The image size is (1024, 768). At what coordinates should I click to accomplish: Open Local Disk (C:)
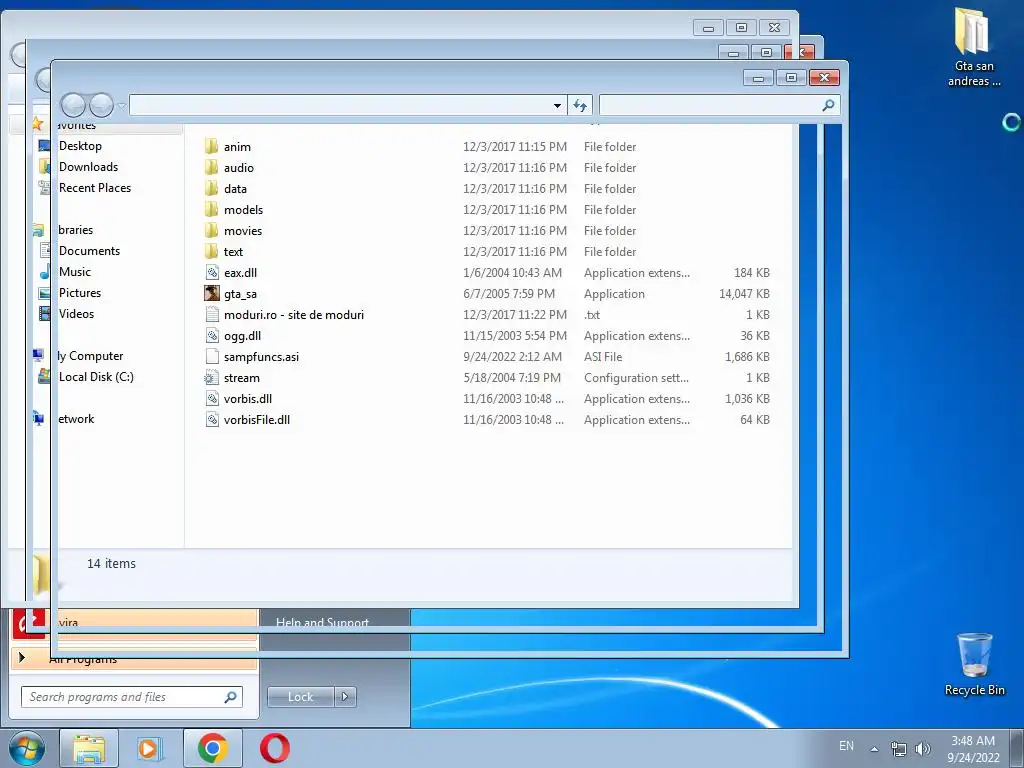(96, 377)
